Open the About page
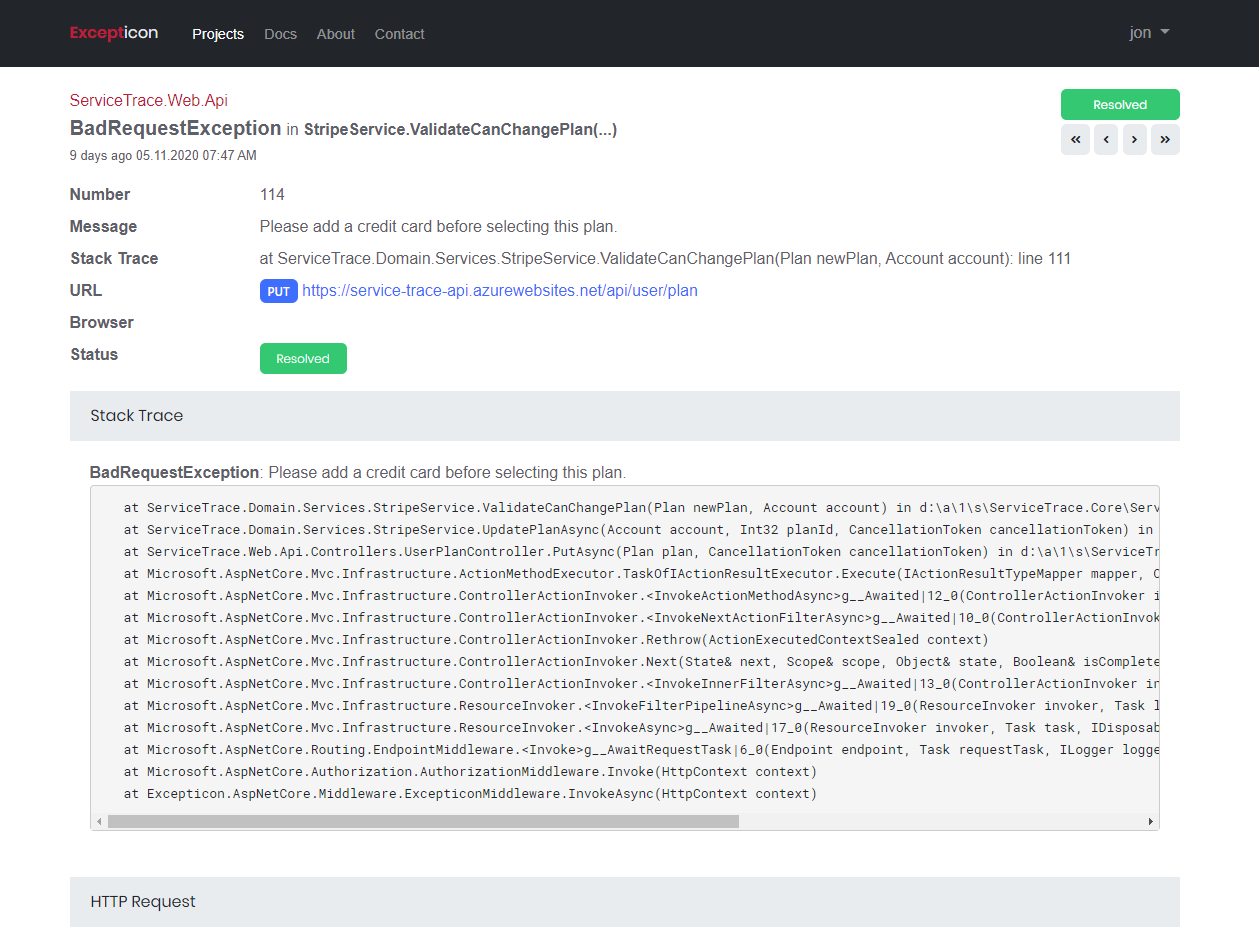 335,34
